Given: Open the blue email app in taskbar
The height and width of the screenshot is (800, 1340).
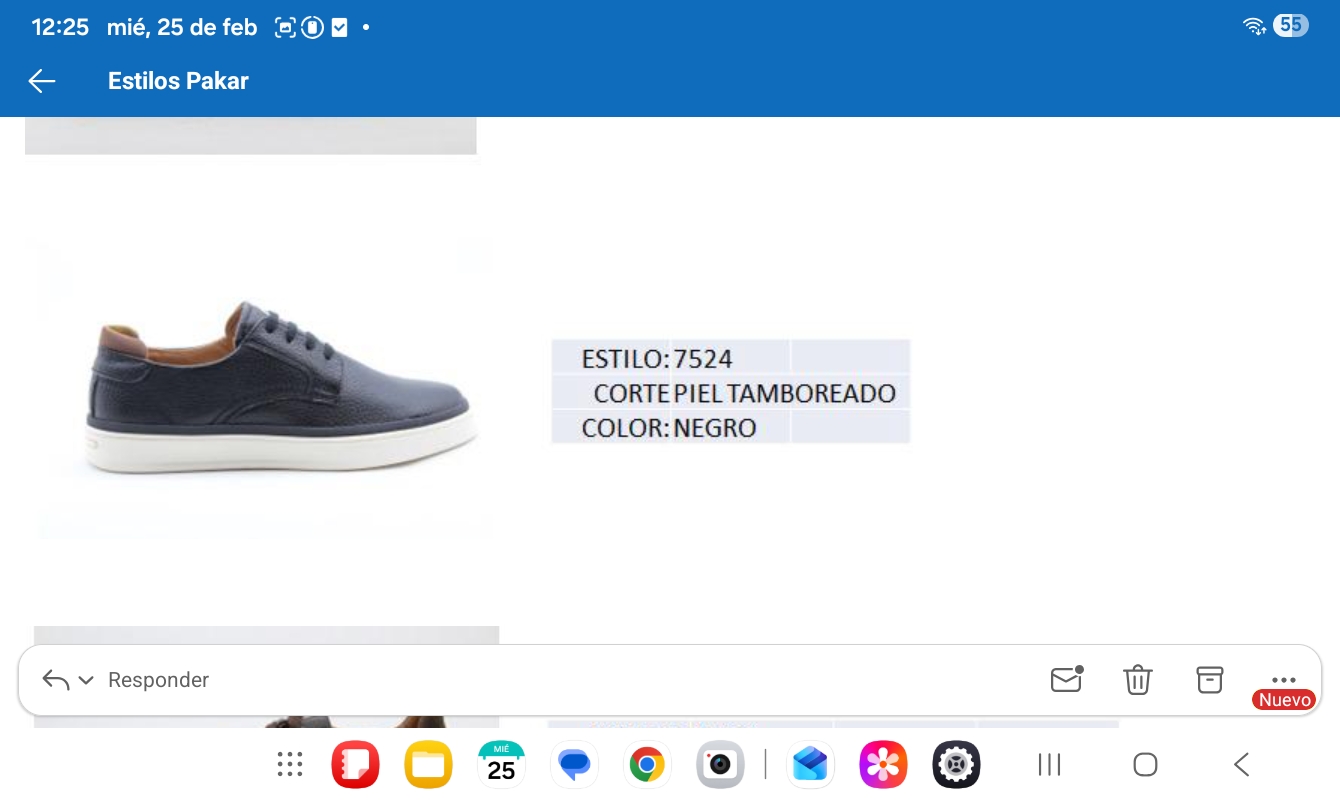Looking at the screenshot, I should (x=810, y=765).
